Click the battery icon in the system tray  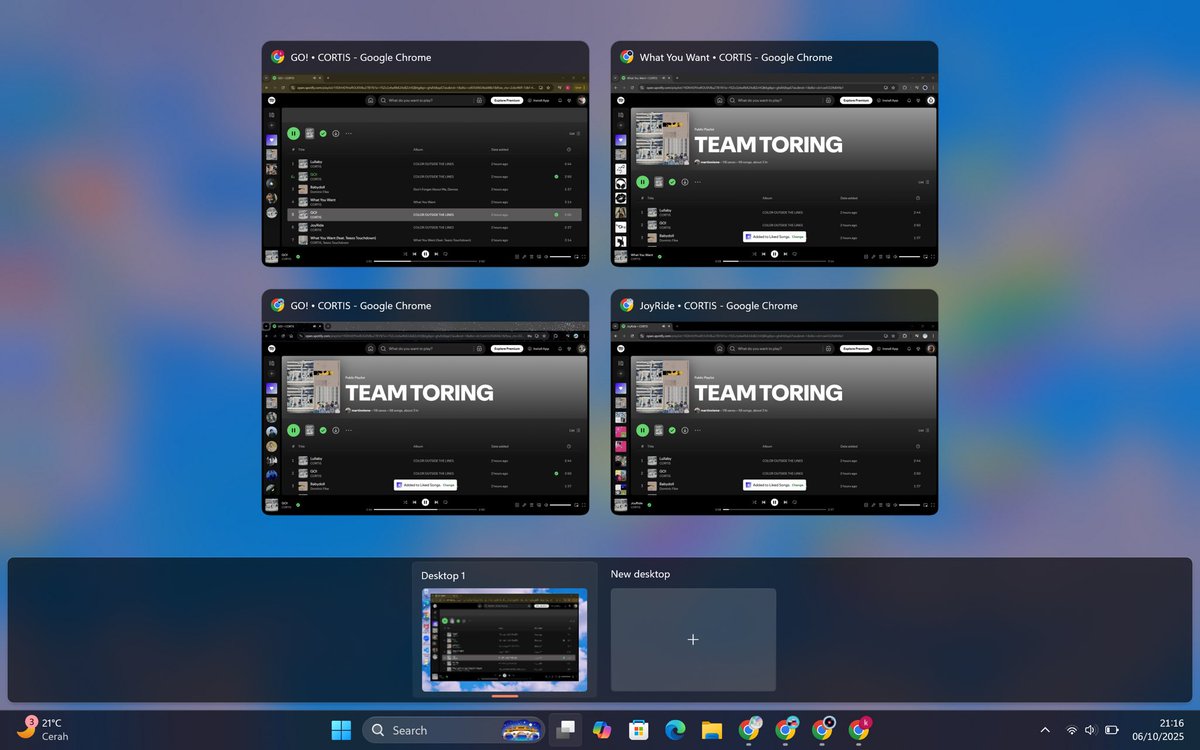pos(1112,730)
